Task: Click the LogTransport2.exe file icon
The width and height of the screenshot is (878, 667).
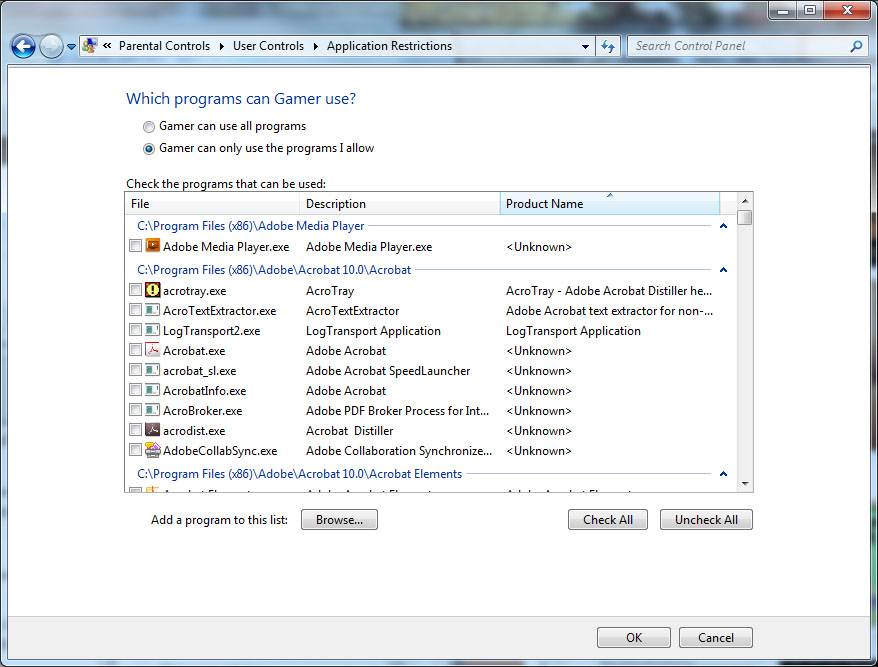Action: 152,330
